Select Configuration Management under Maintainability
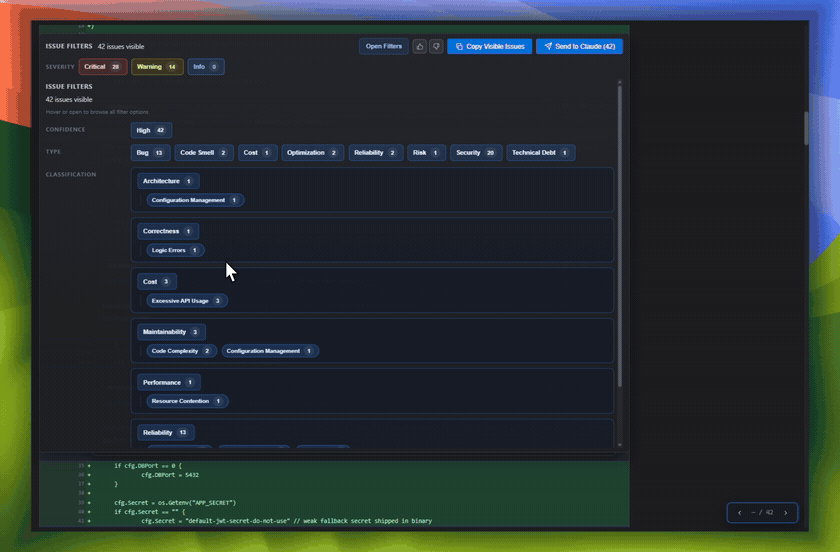 pos(270,351)
